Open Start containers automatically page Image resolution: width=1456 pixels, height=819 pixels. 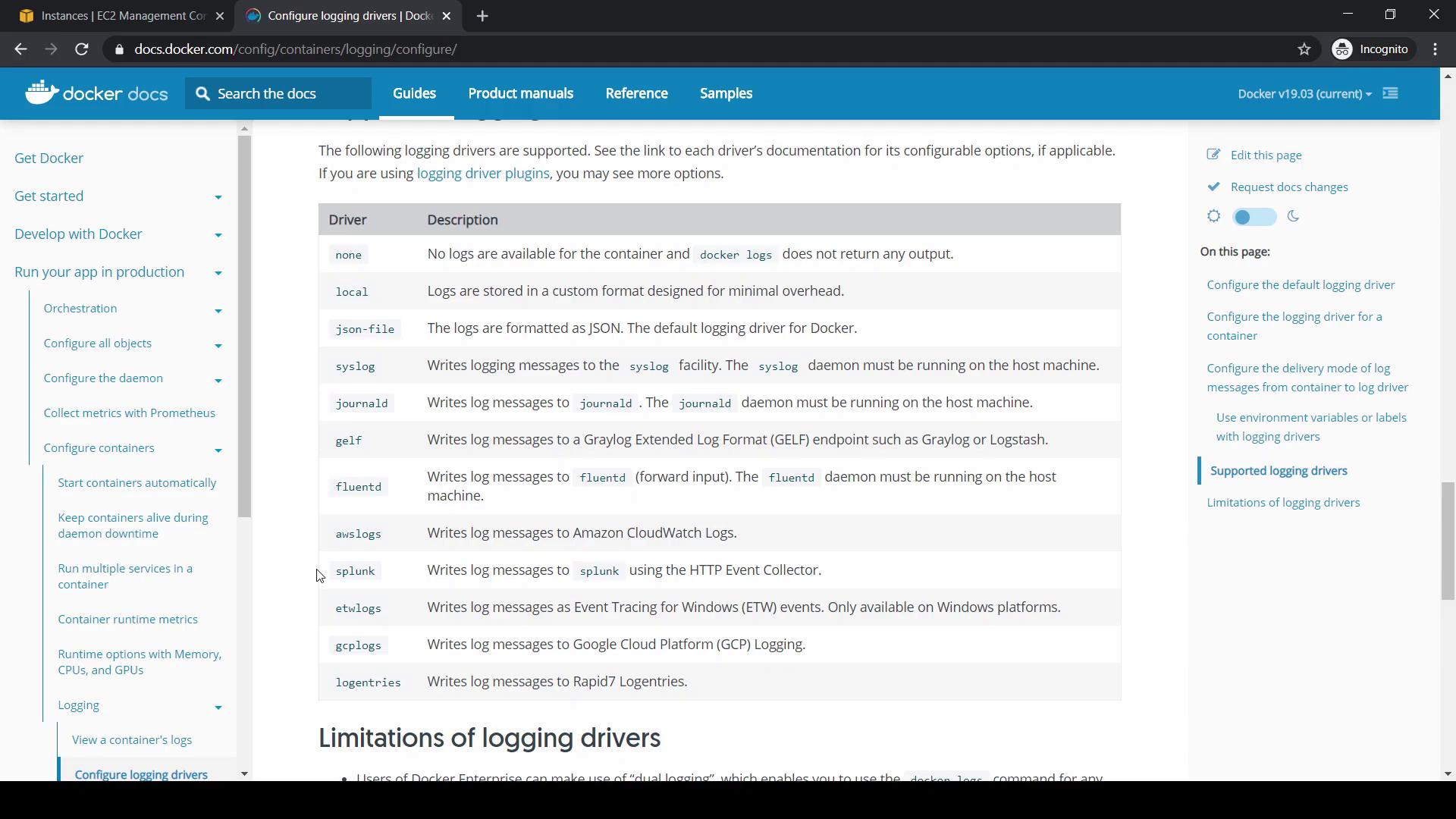click(136, 483)
